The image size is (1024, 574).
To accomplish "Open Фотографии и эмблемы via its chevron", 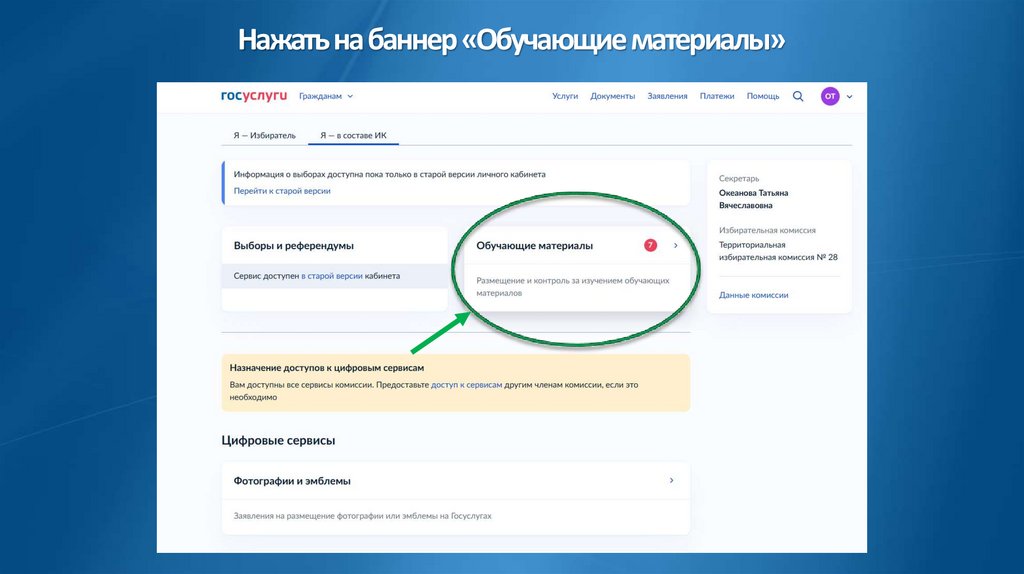I will click(x=671, y=481).
